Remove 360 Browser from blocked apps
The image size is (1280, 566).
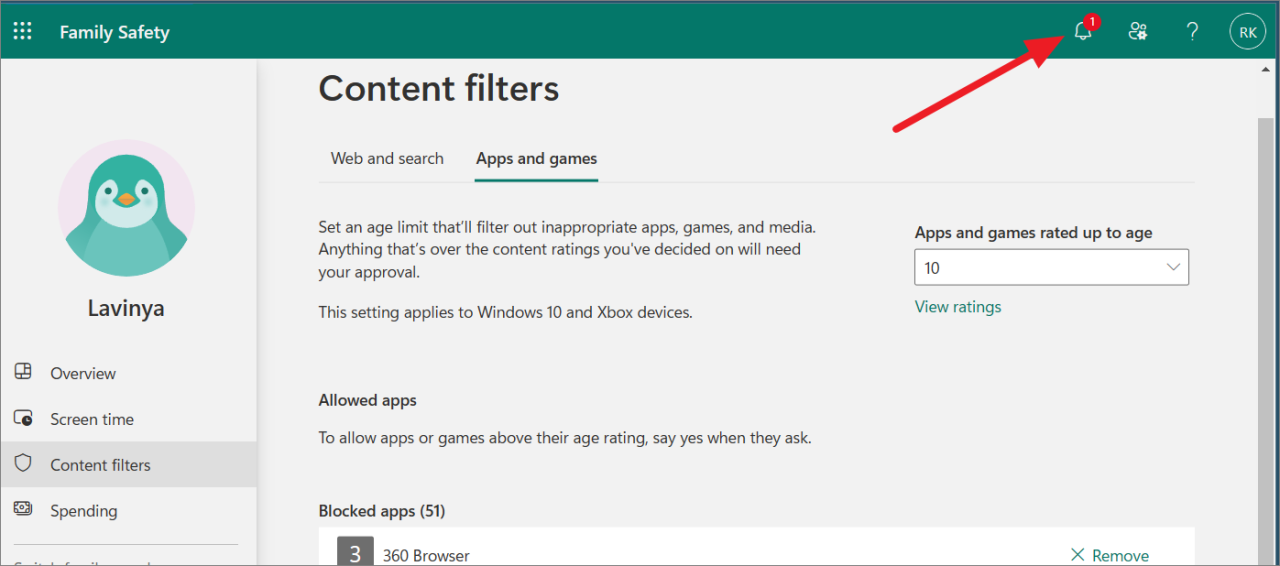coord(1109,555)
